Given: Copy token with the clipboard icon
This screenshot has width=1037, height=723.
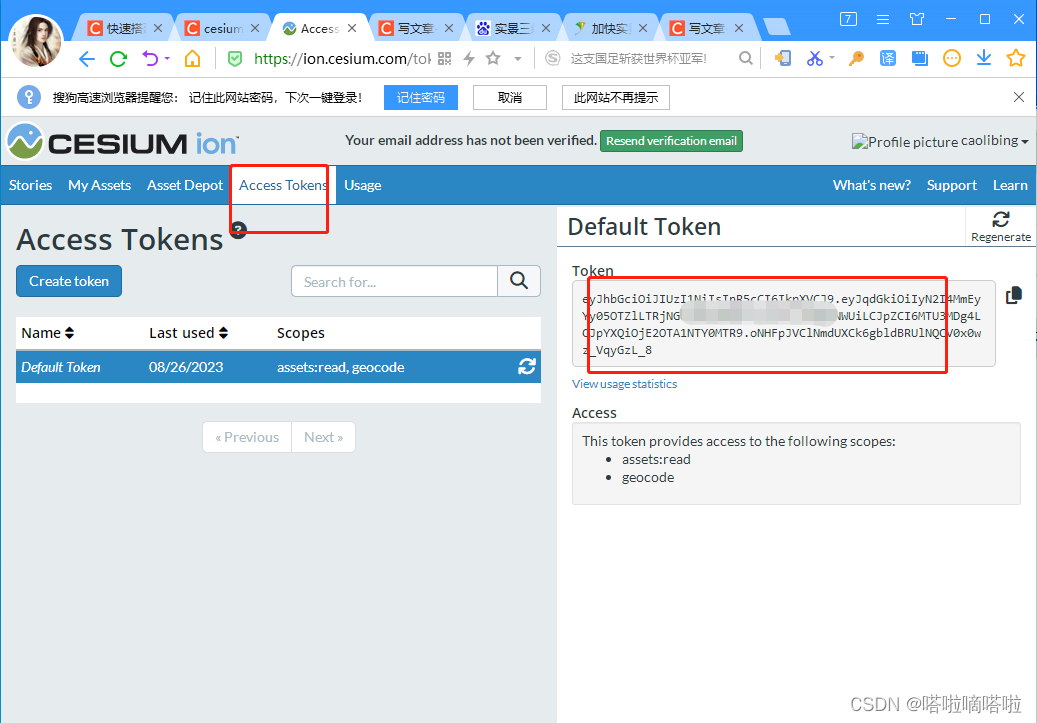Looking at the screenshot, I should [x=1013, y=295].
